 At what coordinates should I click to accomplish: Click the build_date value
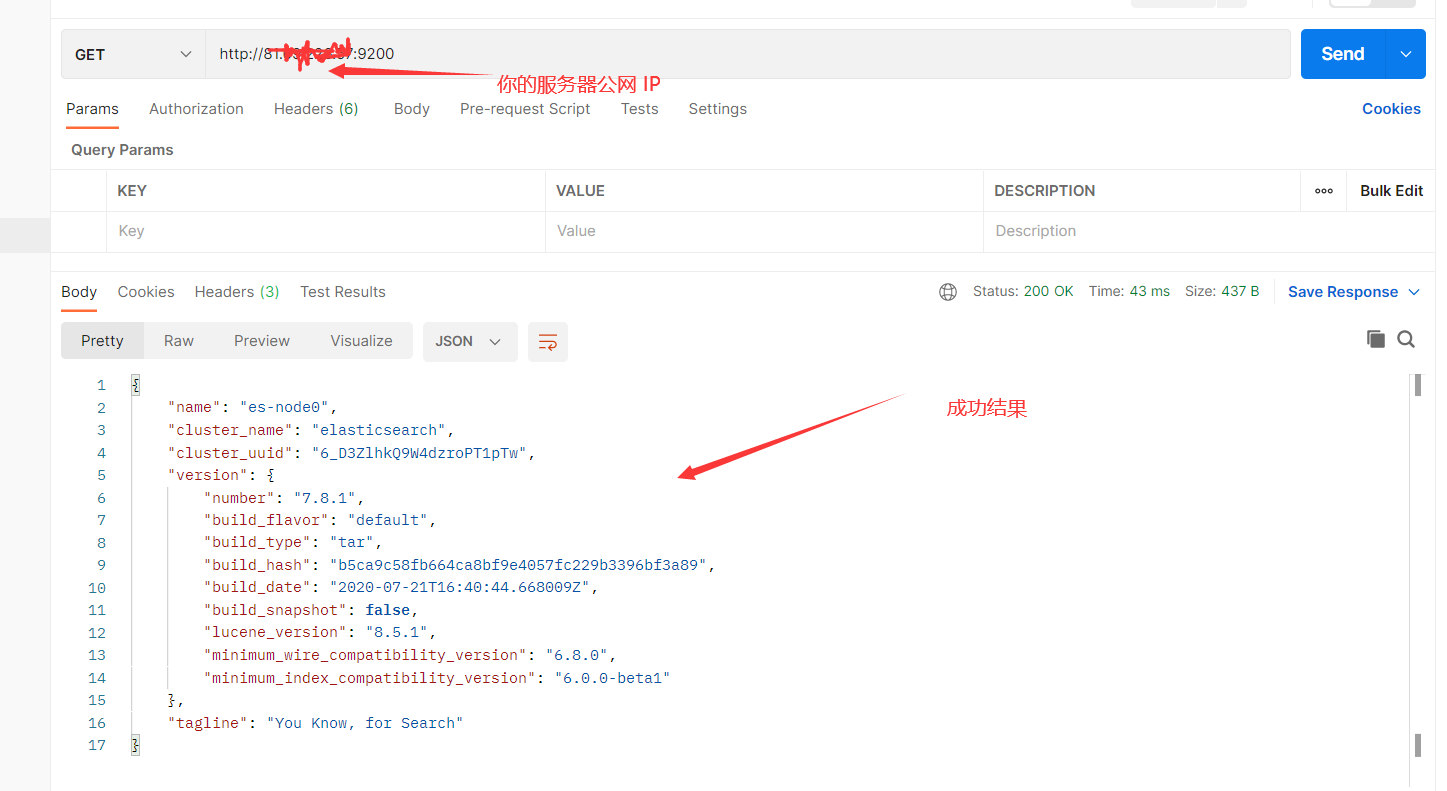pyautogui.click(x=460, y=588)
